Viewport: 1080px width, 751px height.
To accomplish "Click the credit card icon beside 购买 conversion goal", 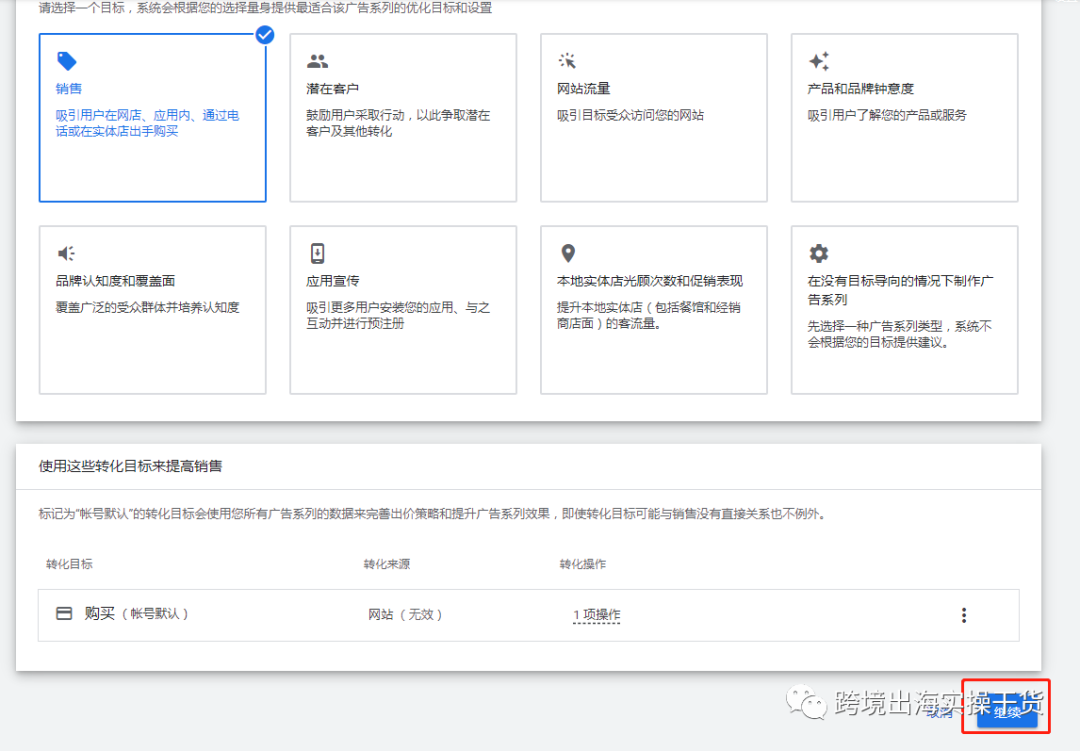I will point(63,614).
